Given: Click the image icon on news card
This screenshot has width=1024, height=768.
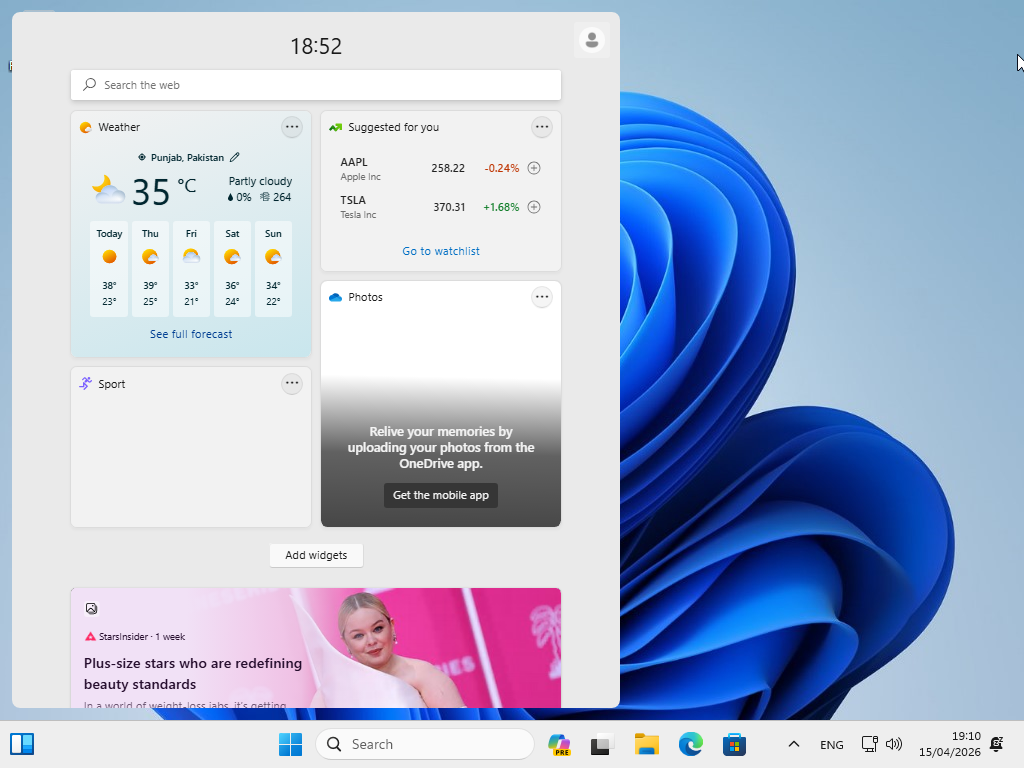Looking at the screenshot, I should tap(91, 609).
